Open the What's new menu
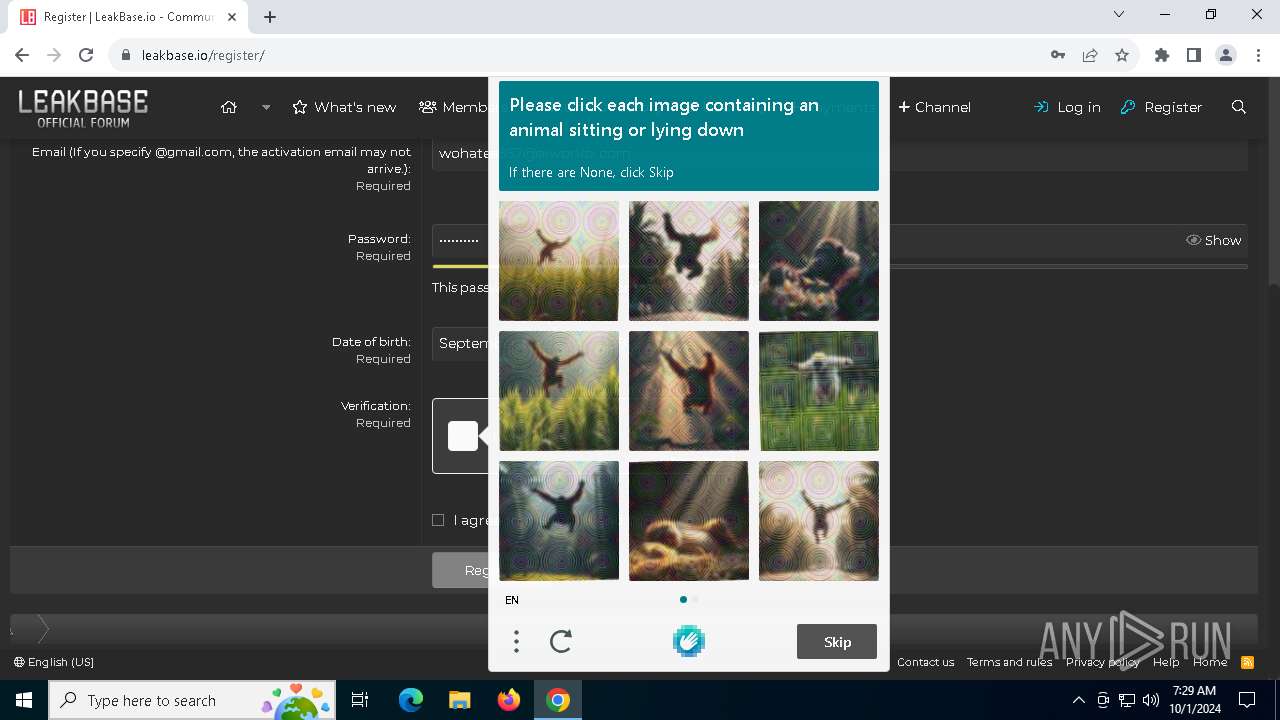 [x=344, y=107]
